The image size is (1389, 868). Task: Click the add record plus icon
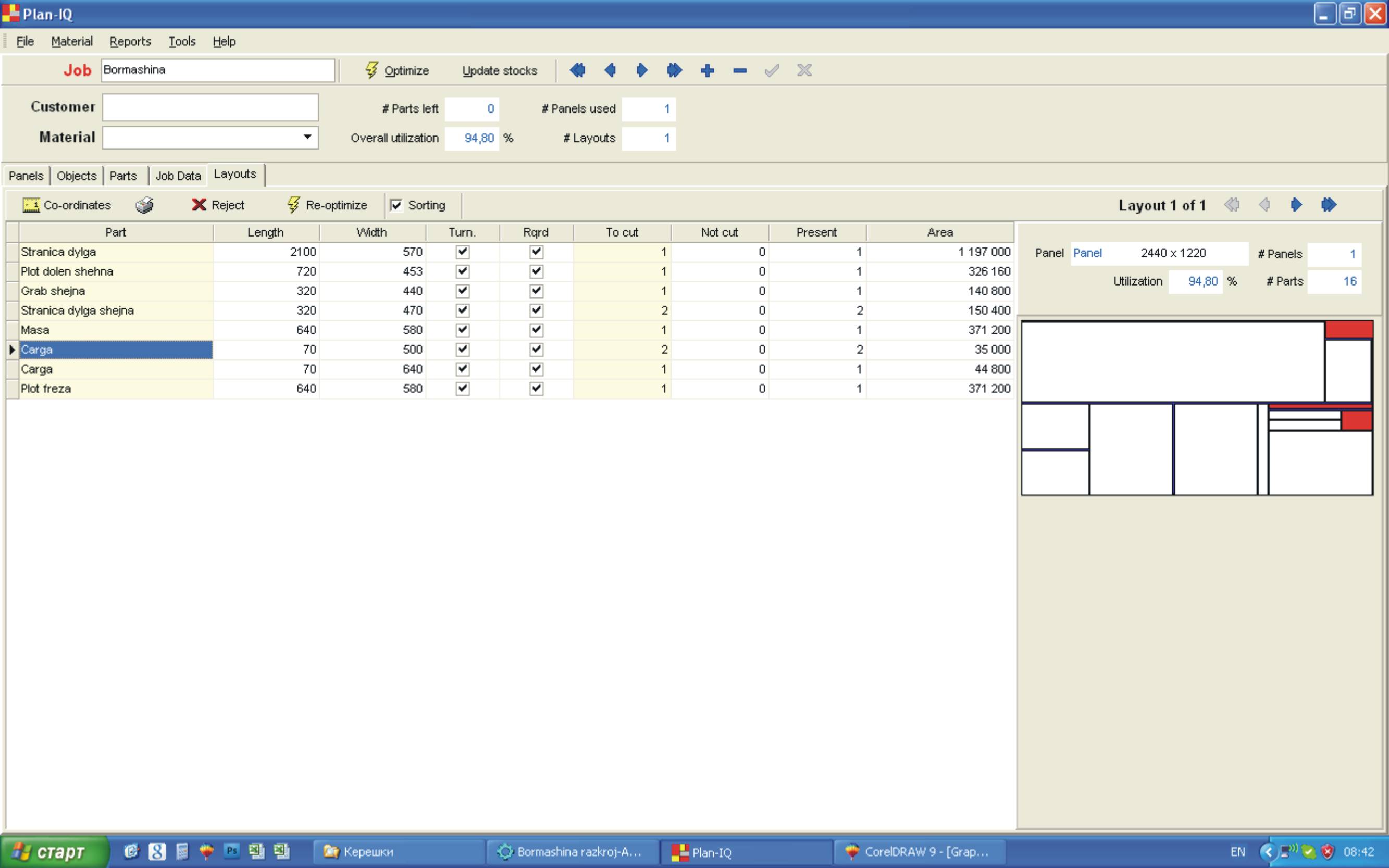(707, 71)
